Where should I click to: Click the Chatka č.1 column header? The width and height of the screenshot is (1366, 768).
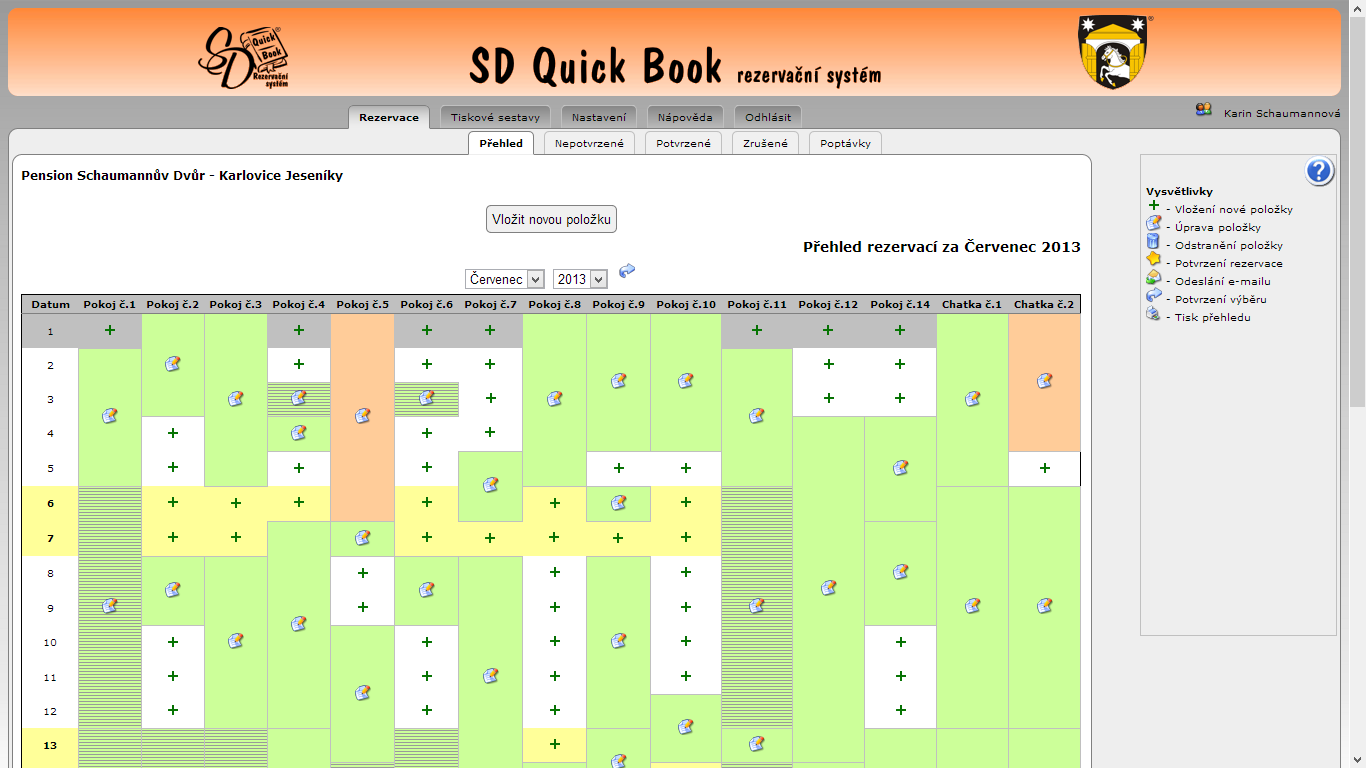pyautogui.click(x=973, y=304)
